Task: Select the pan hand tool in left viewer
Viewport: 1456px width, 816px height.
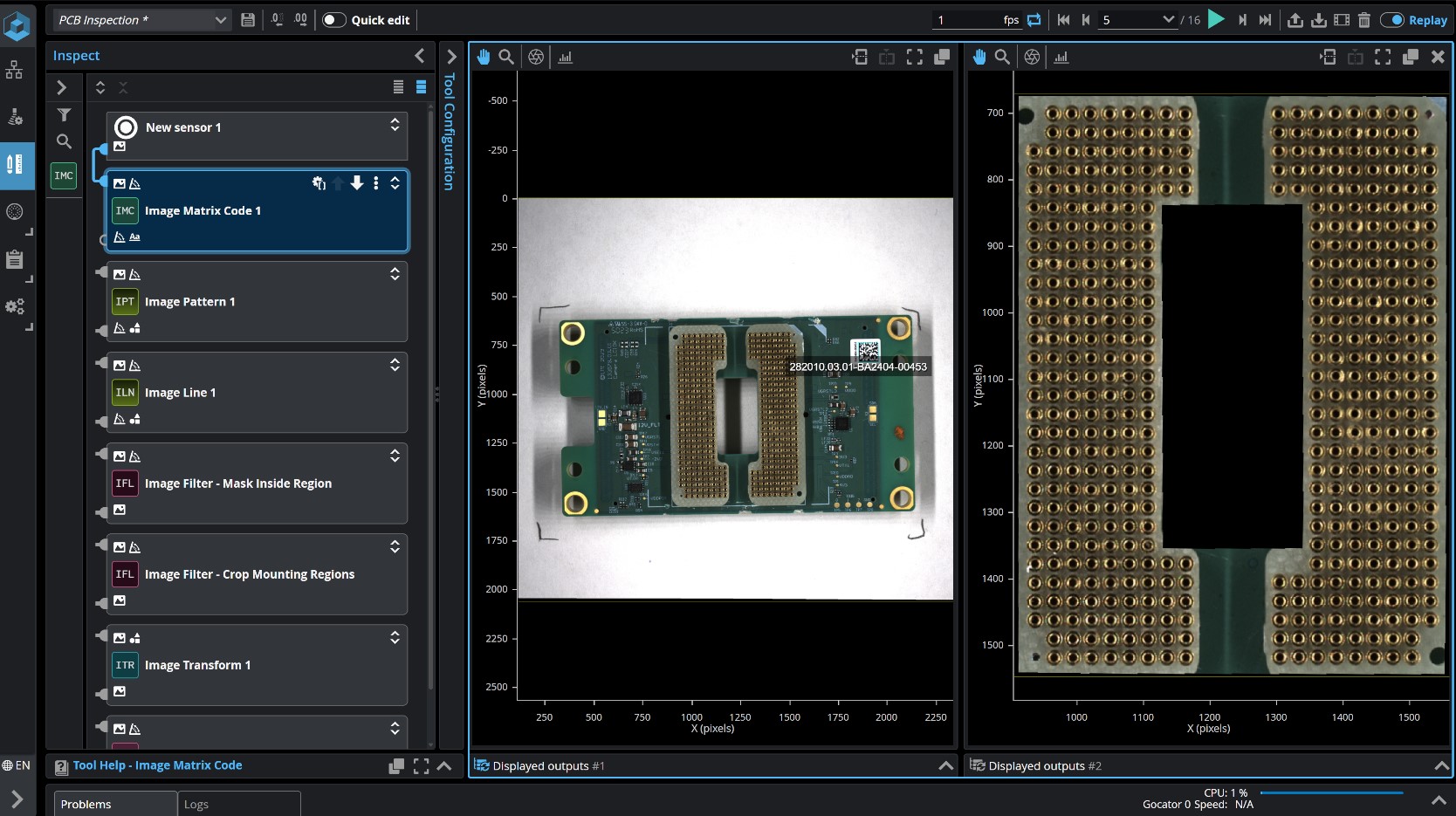Action: (484, 57)
